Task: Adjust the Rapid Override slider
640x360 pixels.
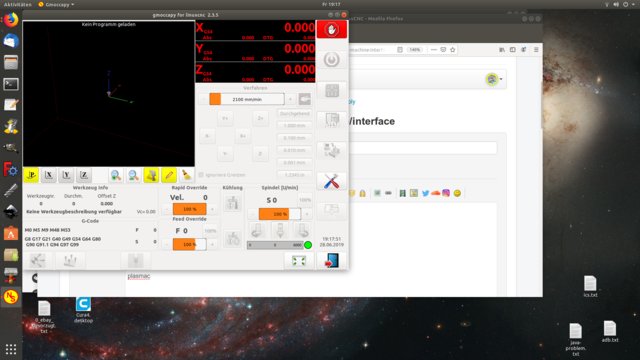Action: [189, 209]
